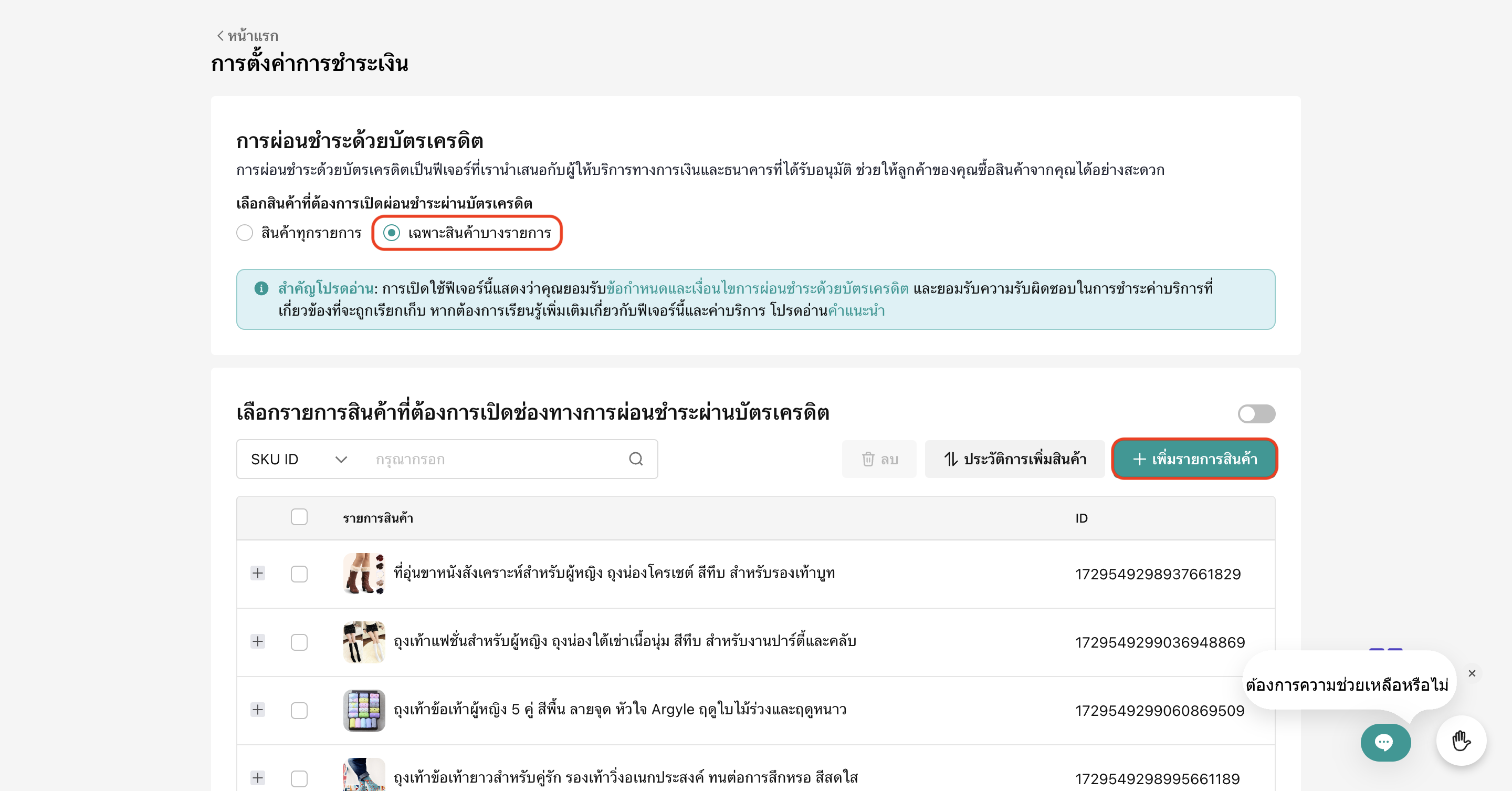Open product add history (ประวัติการเพิ่มสินค้า)
The width and height of the screenshot is (1512, 791).
click(x=1014, y=459)
